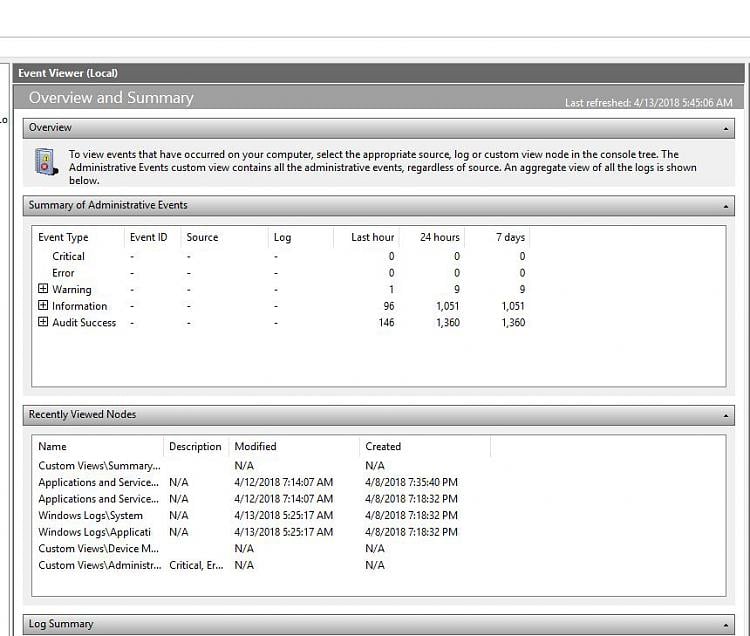The image size is (750, 636).
Task: Collapse the Summary of Administrative Events section
Action: 726,206
